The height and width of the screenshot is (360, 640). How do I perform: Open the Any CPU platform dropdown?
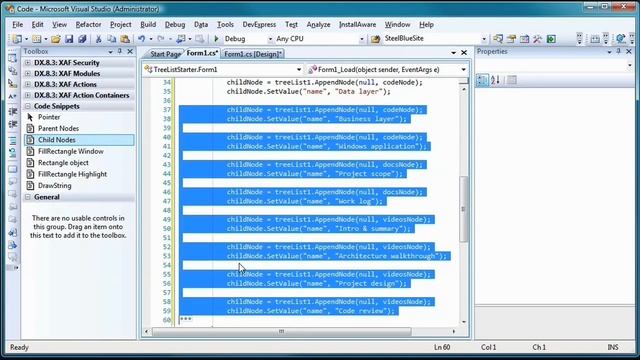(x=362, y=39)
